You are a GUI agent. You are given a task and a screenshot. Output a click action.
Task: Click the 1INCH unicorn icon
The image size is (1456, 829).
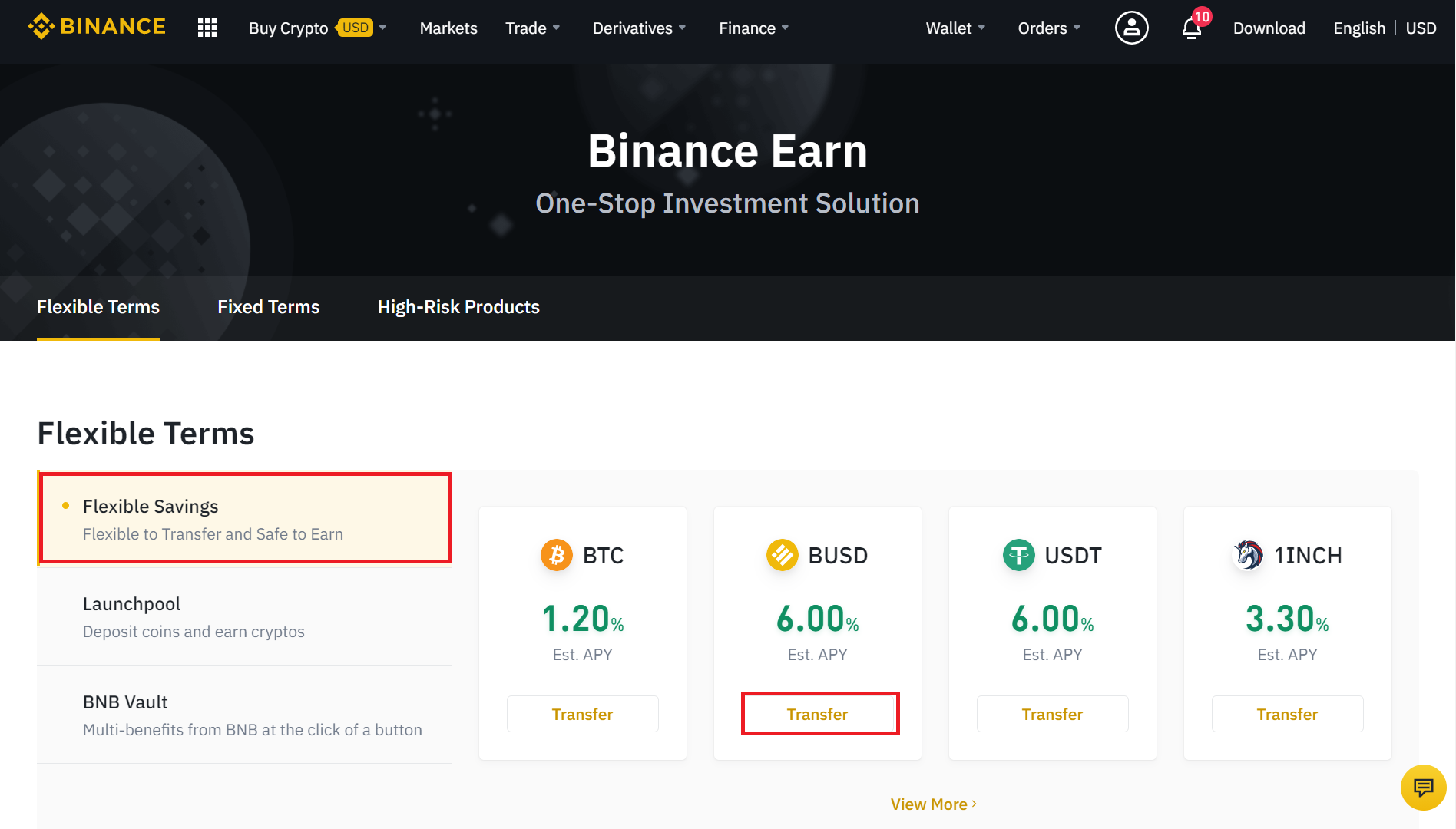pos(1249,555)
